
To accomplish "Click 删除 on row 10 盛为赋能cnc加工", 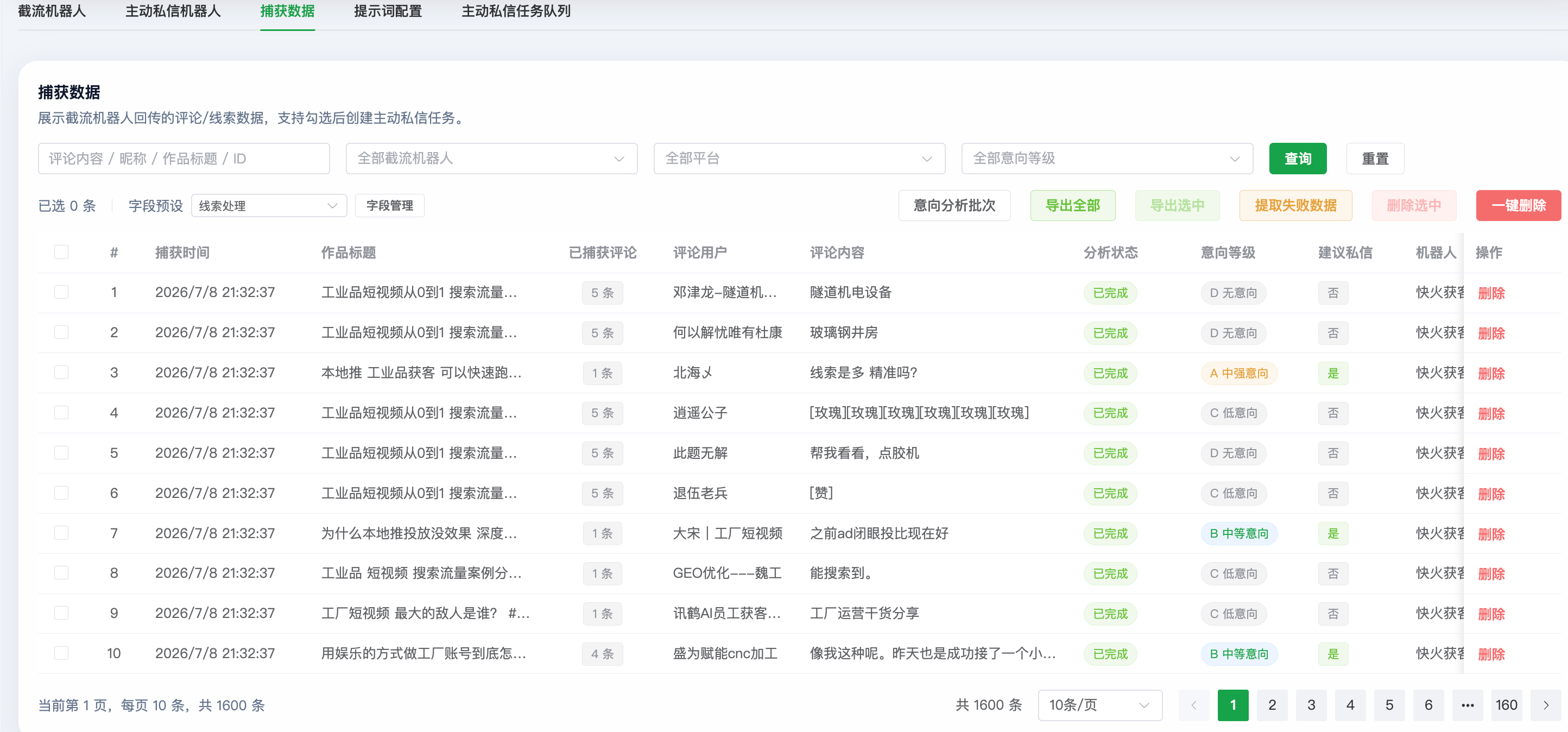I will point(1491,654).
